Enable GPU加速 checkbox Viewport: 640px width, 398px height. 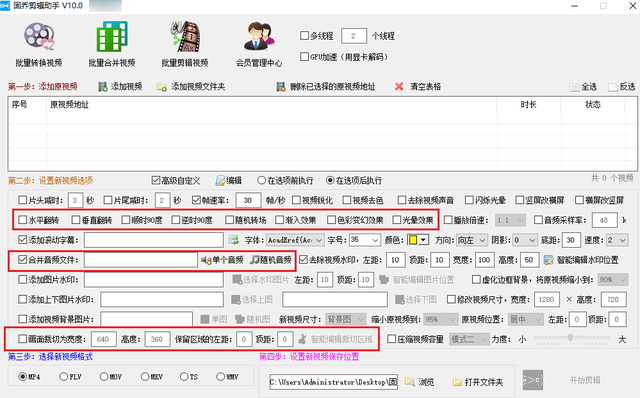[304, 56]
